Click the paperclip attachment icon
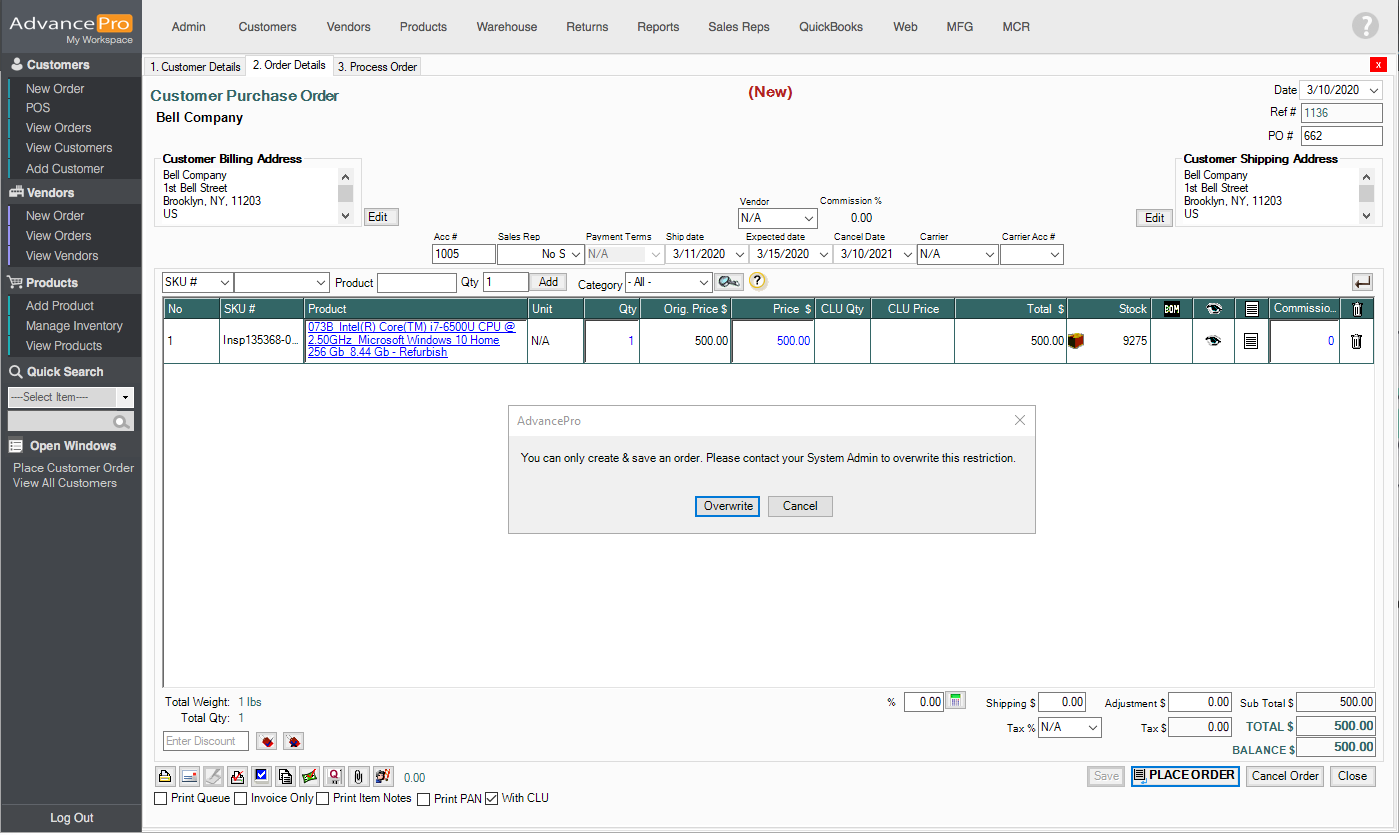The height and width of the screenshot is (835, 1399). 359,776
